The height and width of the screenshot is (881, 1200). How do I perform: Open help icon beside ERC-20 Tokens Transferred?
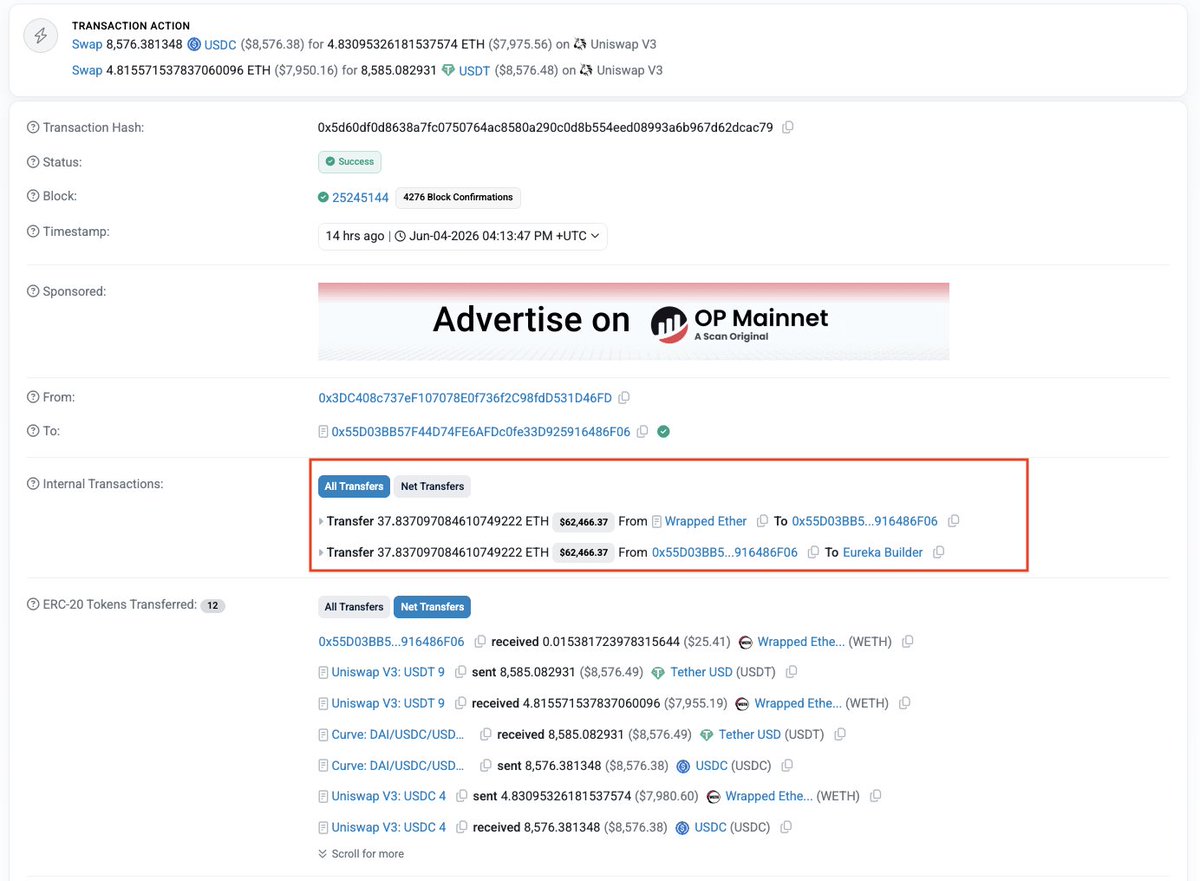(33, 605)
